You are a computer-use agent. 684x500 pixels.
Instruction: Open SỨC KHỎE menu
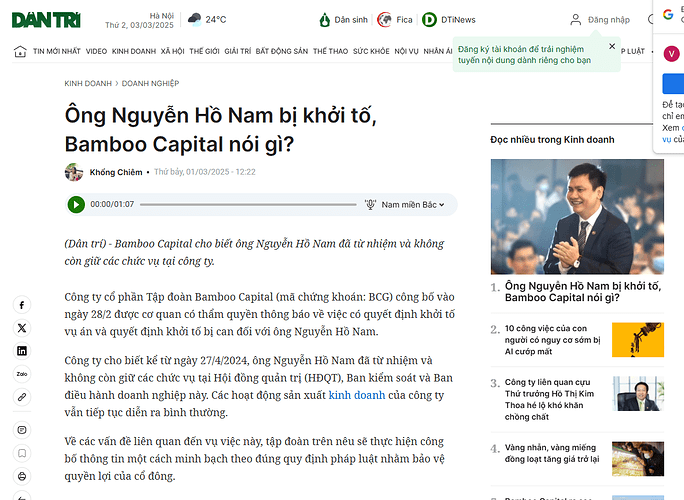point(371,51)
